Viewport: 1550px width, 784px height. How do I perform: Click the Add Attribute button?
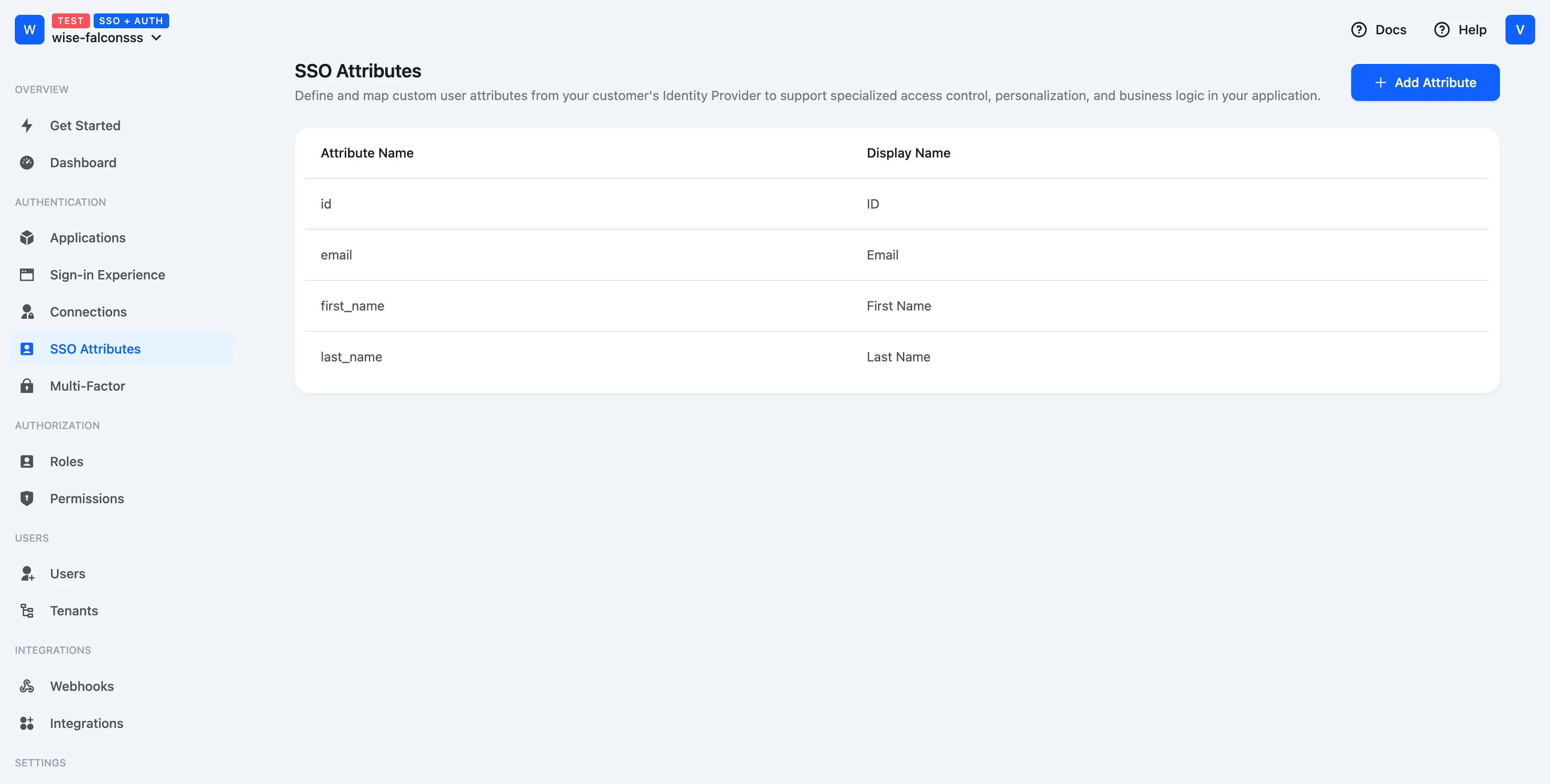[x=1425, y=82]
